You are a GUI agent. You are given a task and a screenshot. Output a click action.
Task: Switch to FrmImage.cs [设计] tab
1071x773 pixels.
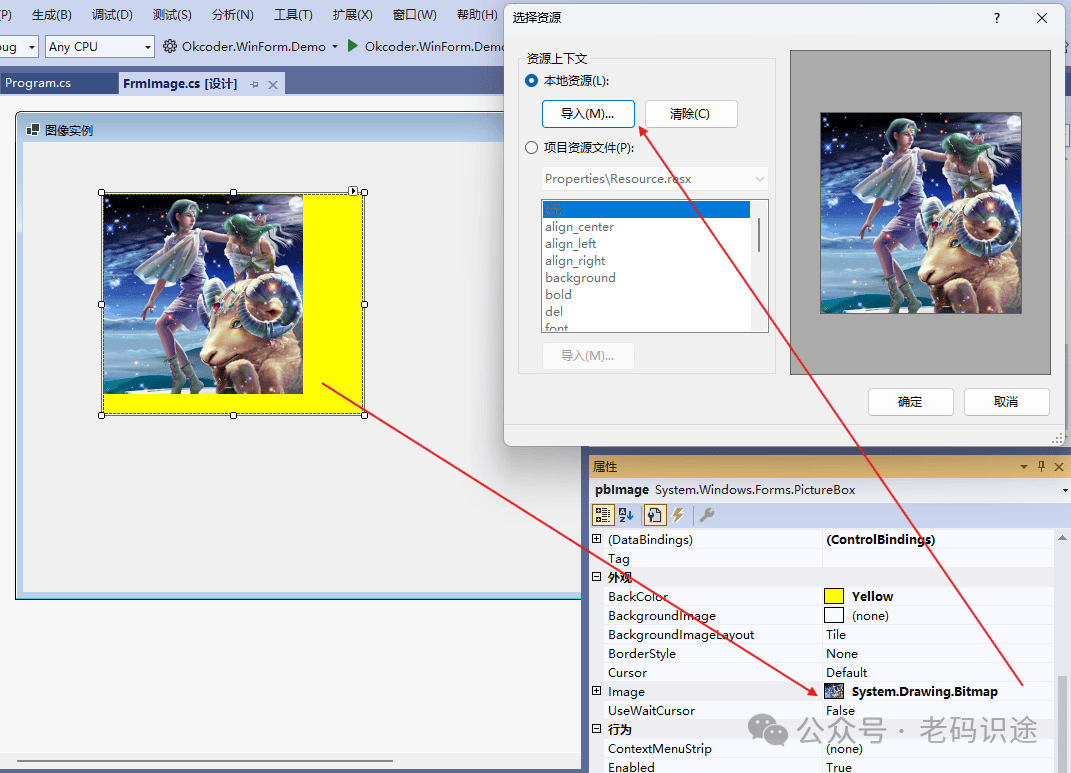point(180,84)
